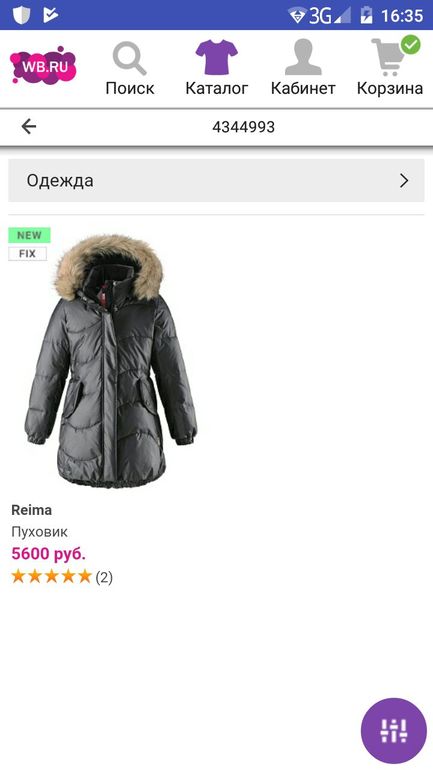Go back using the arrow icon
The image size is (433, 770).
click(29, 127)
